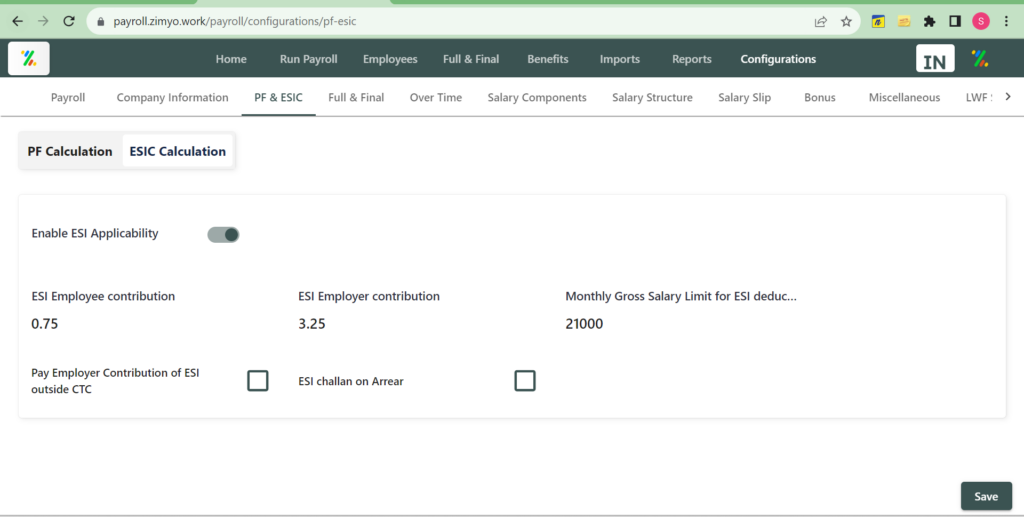Image resolution: width=1024 pixels, height=517 pixels.
Task: Disable the Enable ESI Applicability toggle
Action: (223, 234)
